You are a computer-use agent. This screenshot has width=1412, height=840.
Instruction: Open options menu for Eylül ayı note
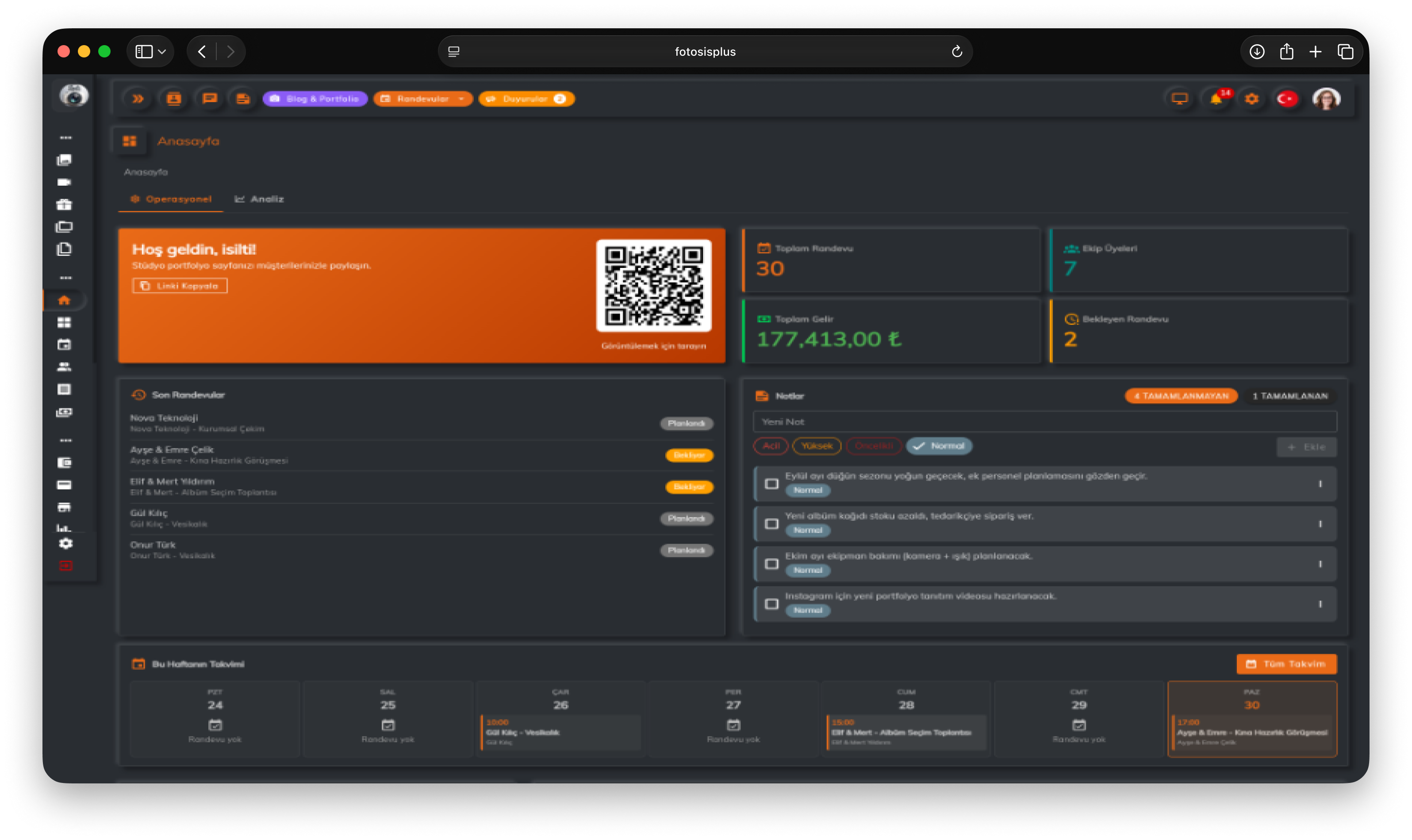tap(1320, 484)
